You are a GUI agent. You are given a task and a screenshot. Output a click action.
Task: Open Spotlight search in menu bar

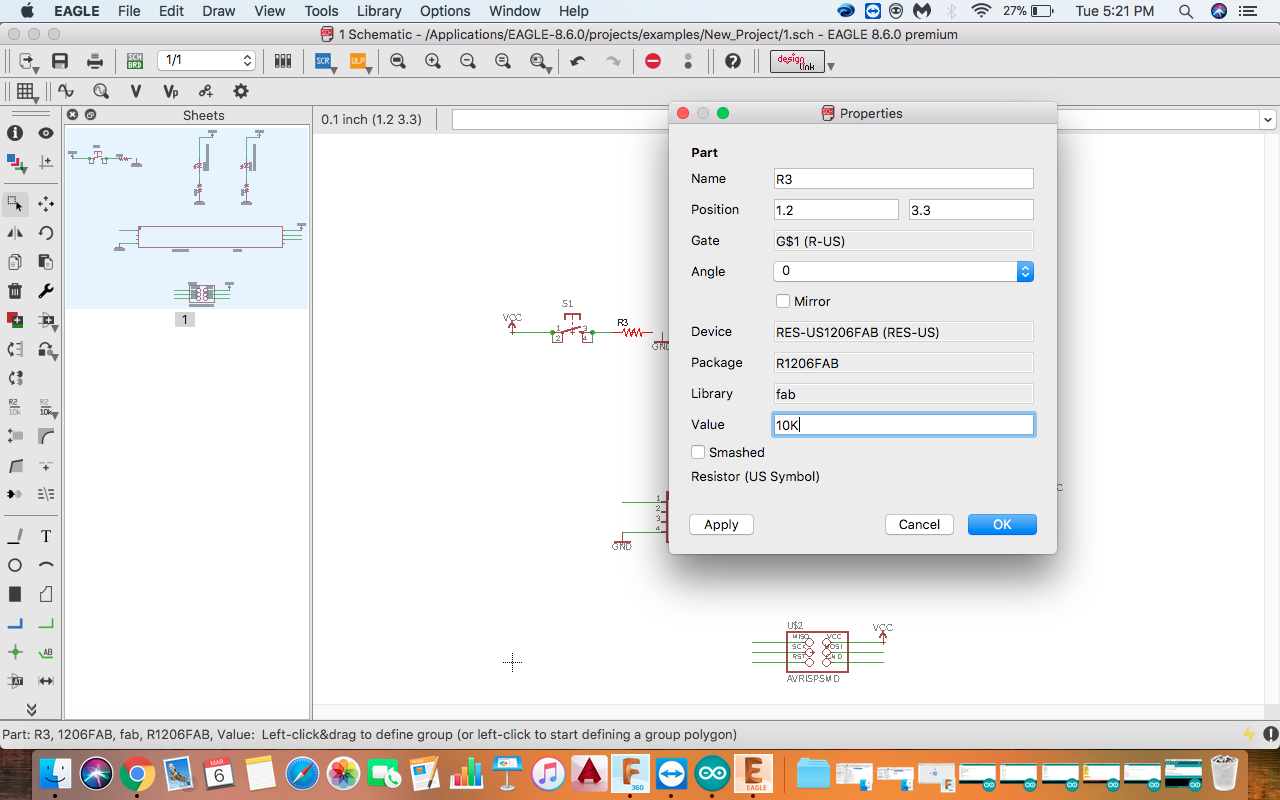(x=1185, y=11)
